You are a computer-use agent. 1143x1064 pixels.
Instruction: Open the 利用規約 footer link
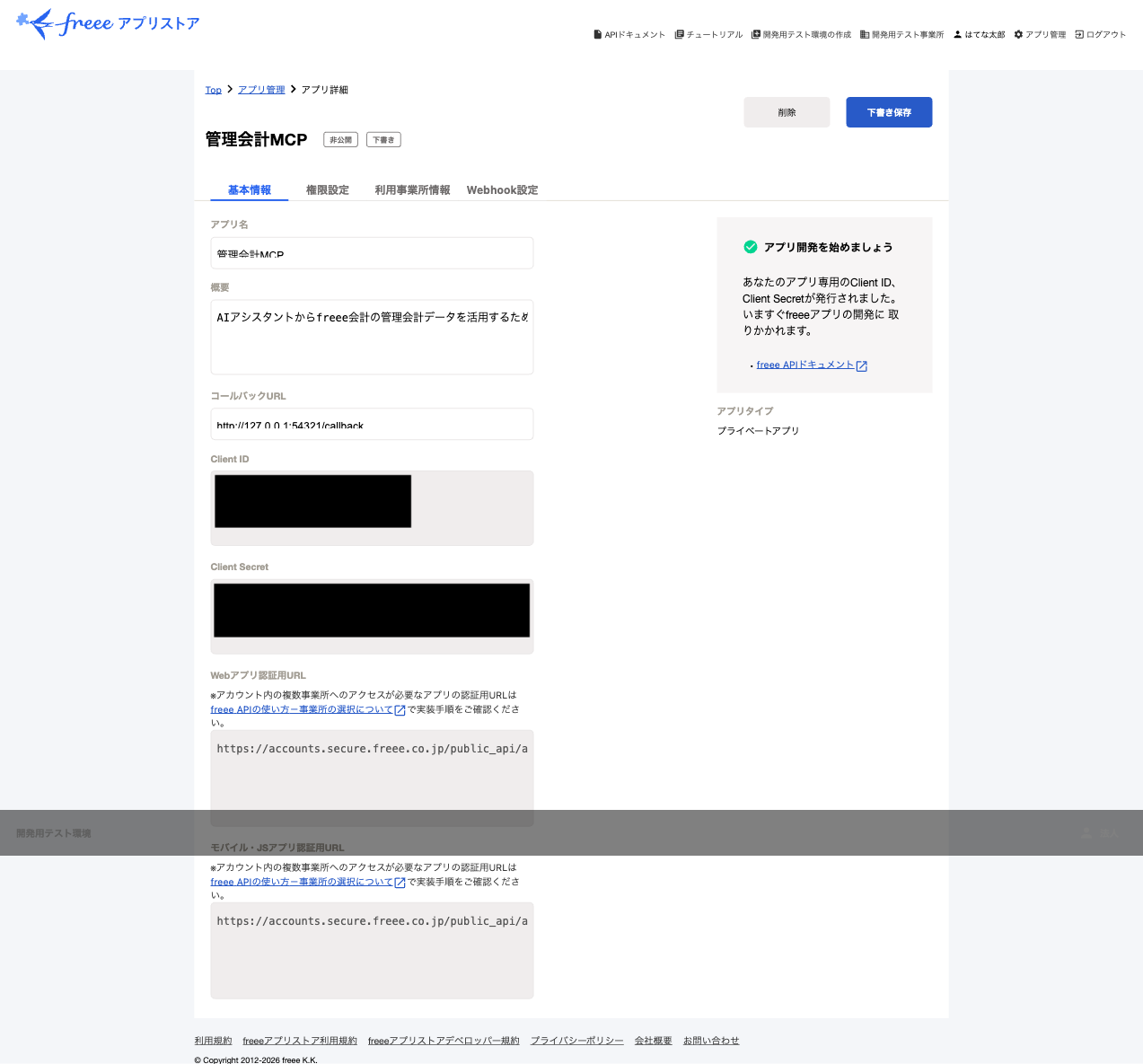[213, 1040]
